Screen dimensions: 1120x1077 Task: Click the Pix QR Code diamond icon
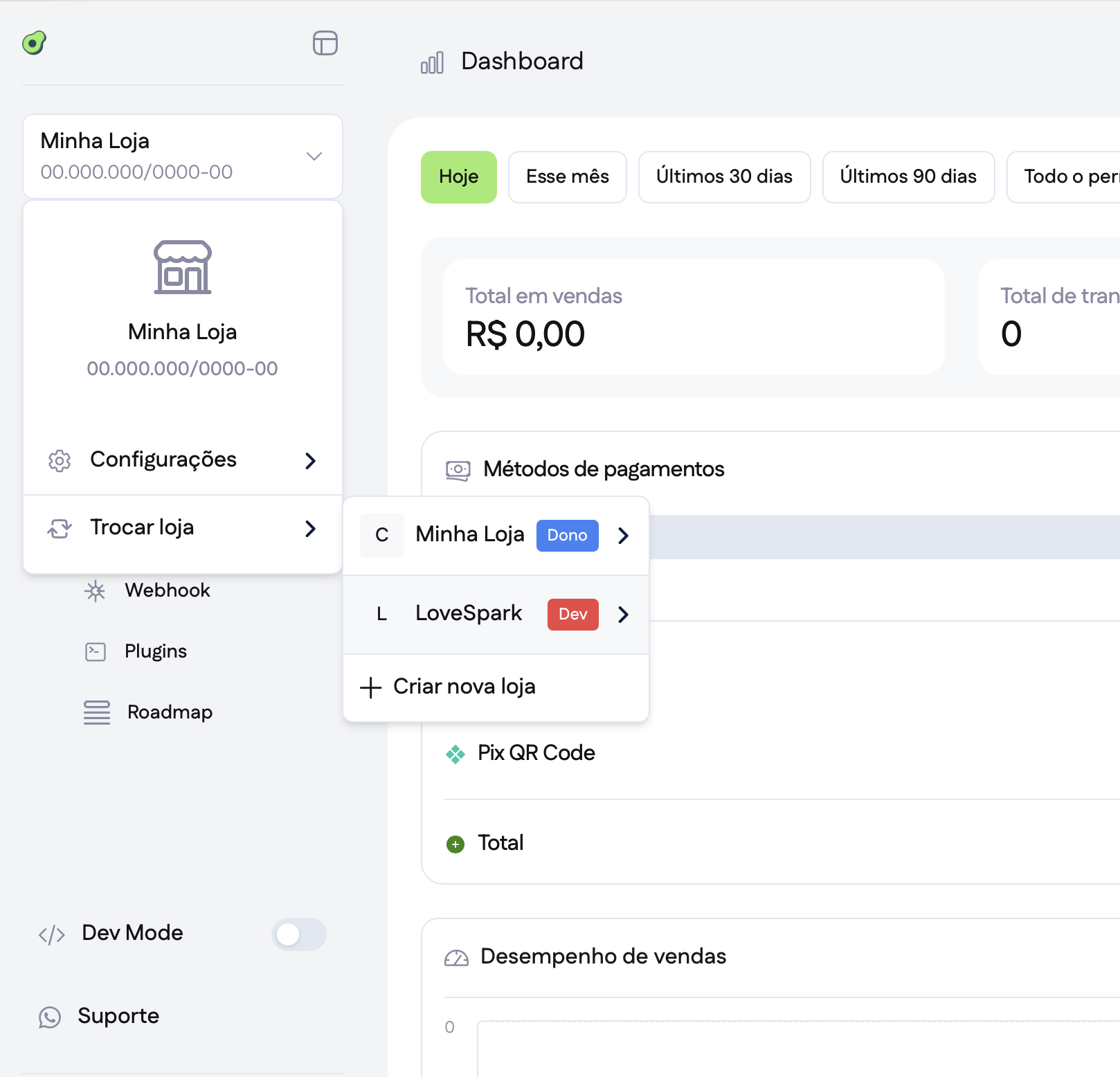tap(455, 754)
